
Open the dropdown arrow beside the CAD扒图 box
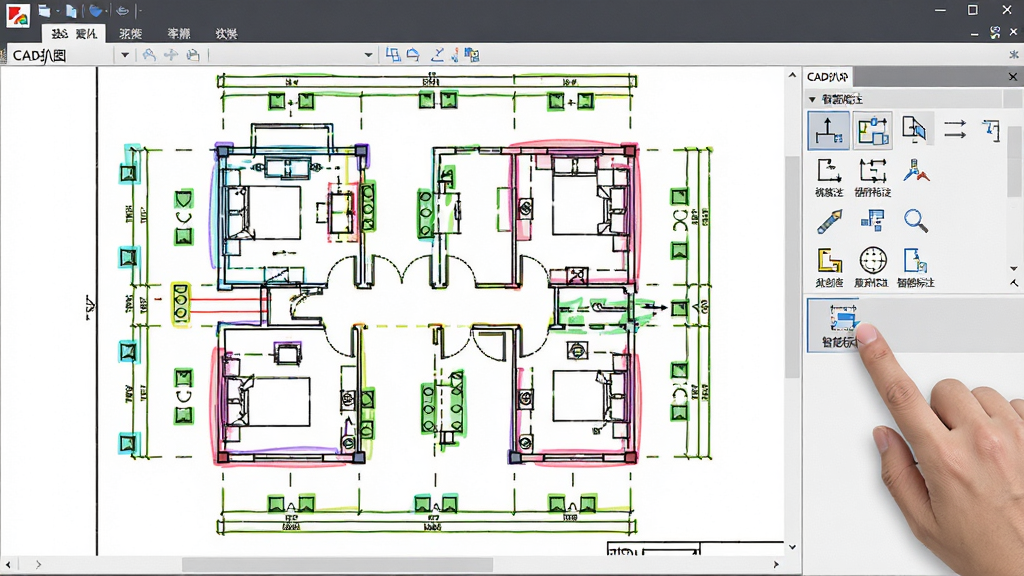pyautogui.click(x=125, y=55)
